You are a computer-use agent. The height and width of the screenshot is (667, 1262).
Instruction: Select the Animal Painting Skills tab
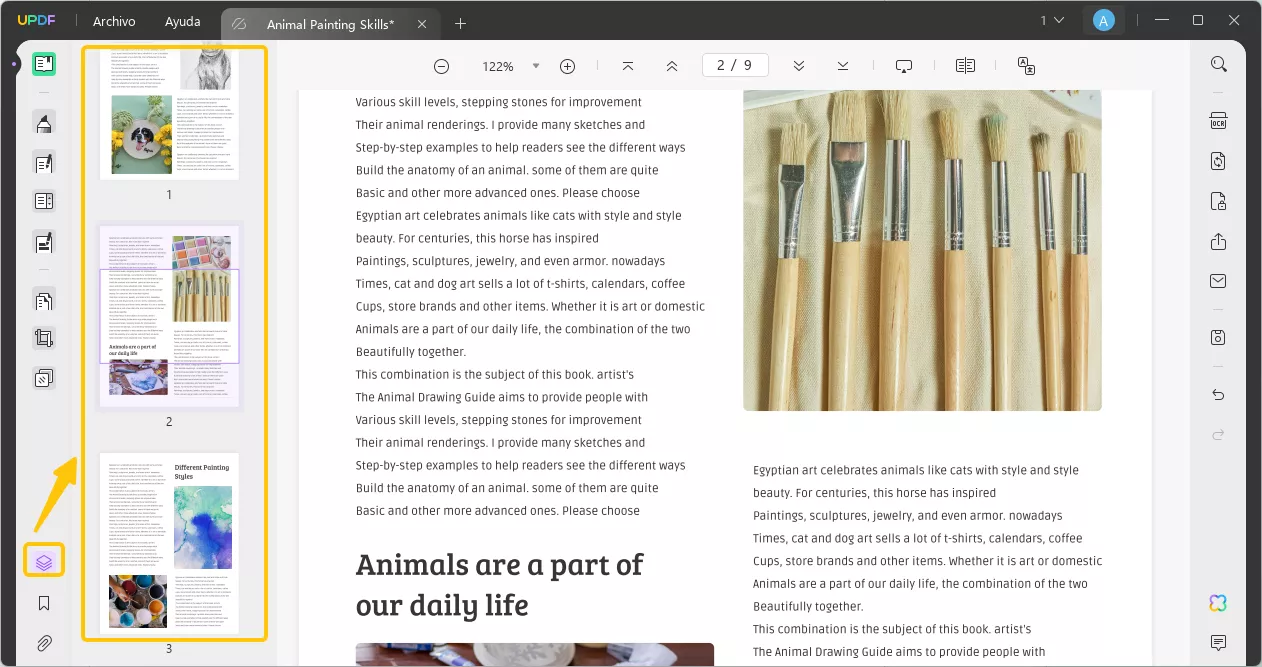(328, 23)
